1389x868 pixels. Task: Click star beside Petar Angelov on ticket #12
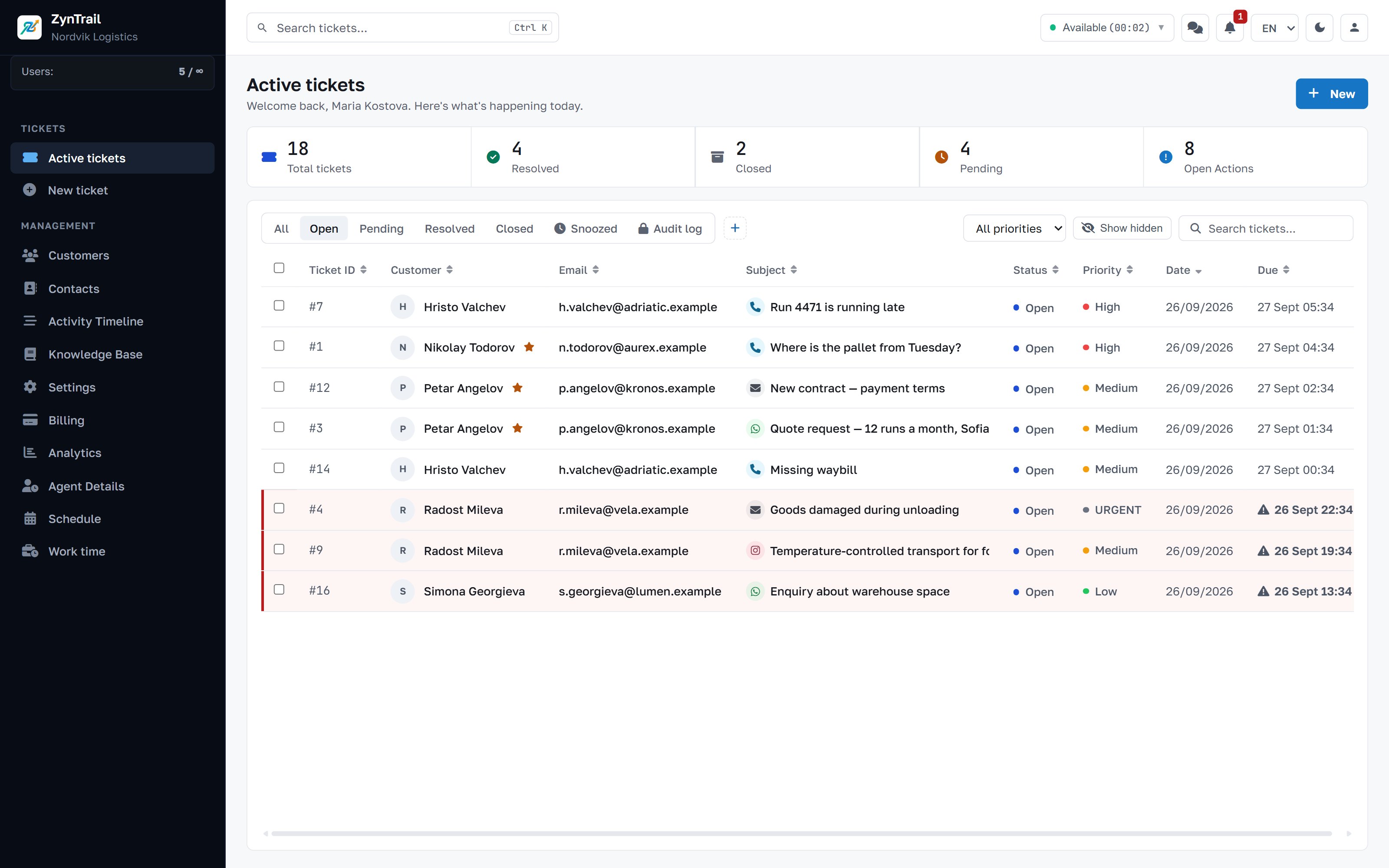coord(517,388)
